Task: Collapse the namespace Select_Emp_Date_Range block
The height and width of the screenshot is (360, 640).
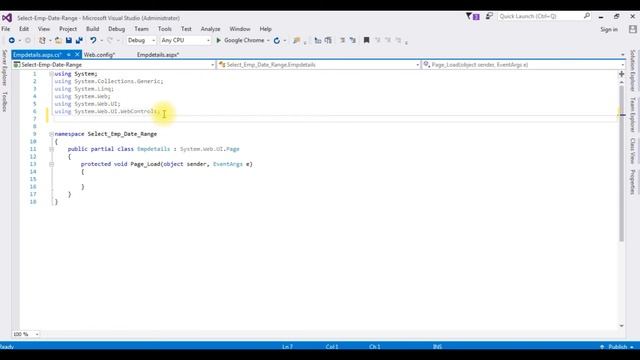Action: [51, 134]
